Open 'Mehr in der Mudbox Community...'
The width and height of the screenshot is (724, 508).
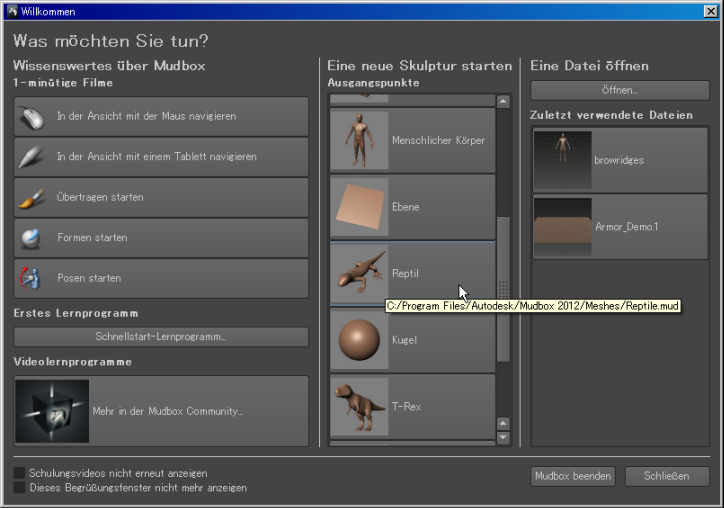[x=161, y=411]
